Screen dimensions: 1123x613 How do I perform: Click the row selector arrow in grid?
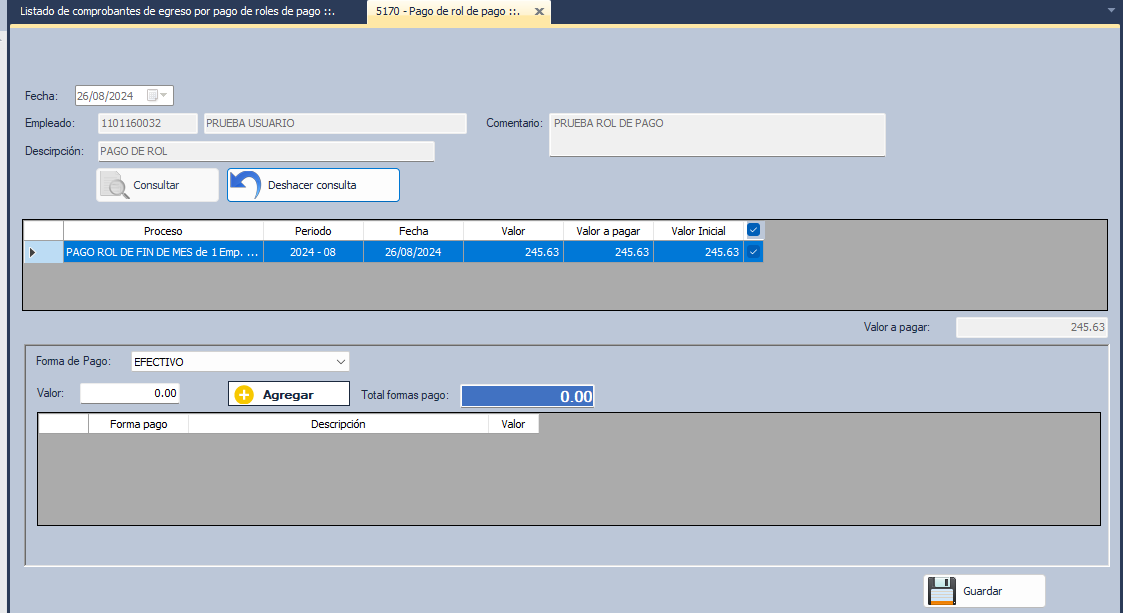pyautogui.click(x=32, y=253)
